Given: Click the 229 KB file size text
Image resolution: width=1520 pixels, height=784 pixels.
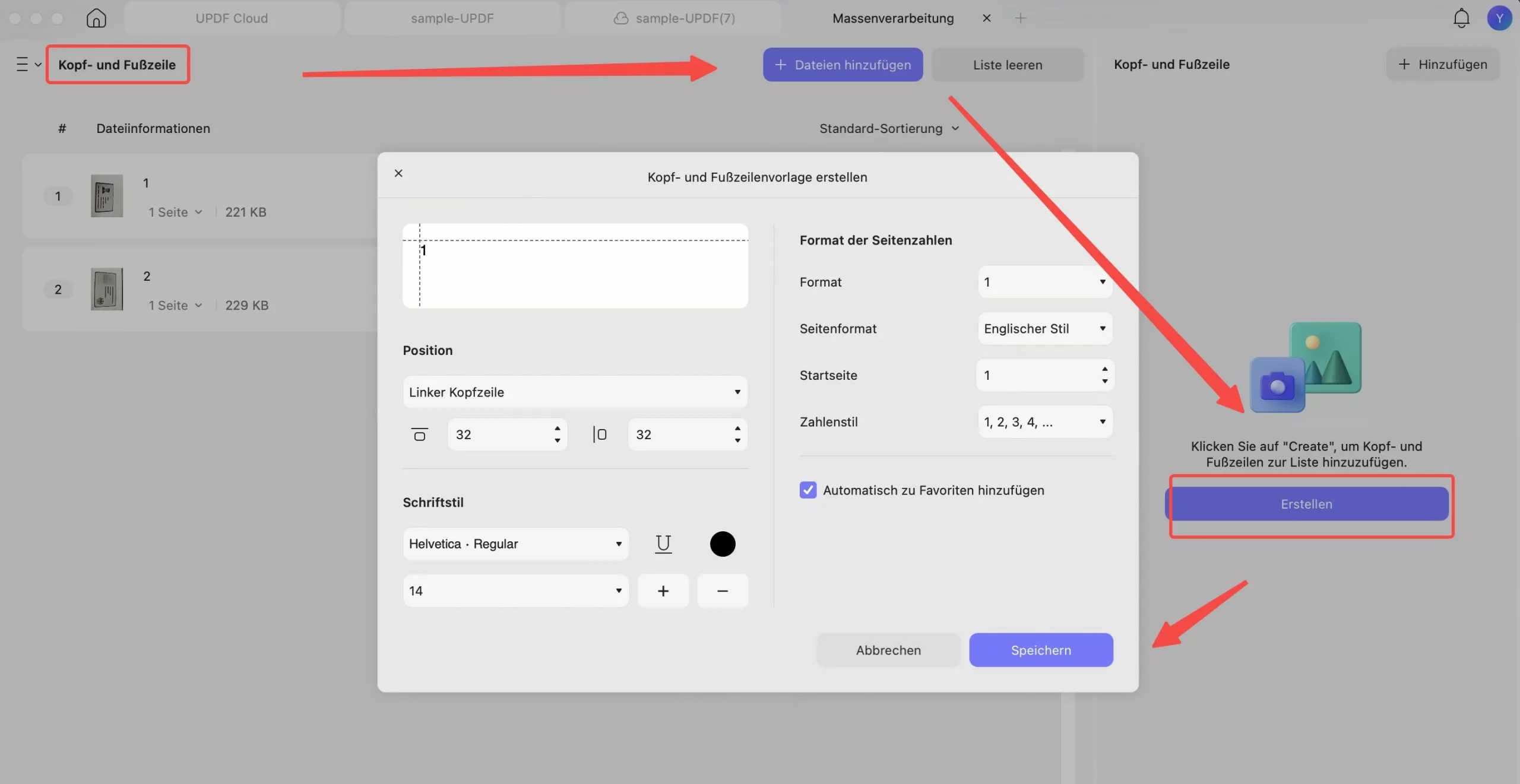Looking at the screenshot, I should (x=246, y=305).
